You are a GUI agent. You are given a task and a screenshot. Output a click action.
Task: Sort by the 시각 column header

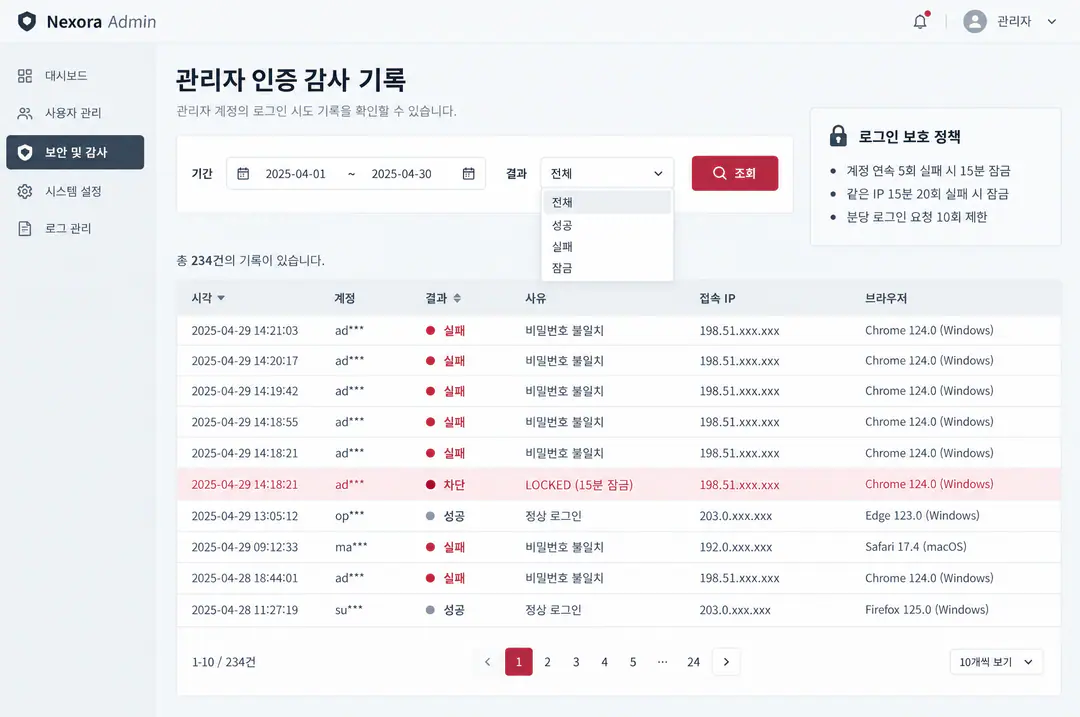(x=208, y=298)
